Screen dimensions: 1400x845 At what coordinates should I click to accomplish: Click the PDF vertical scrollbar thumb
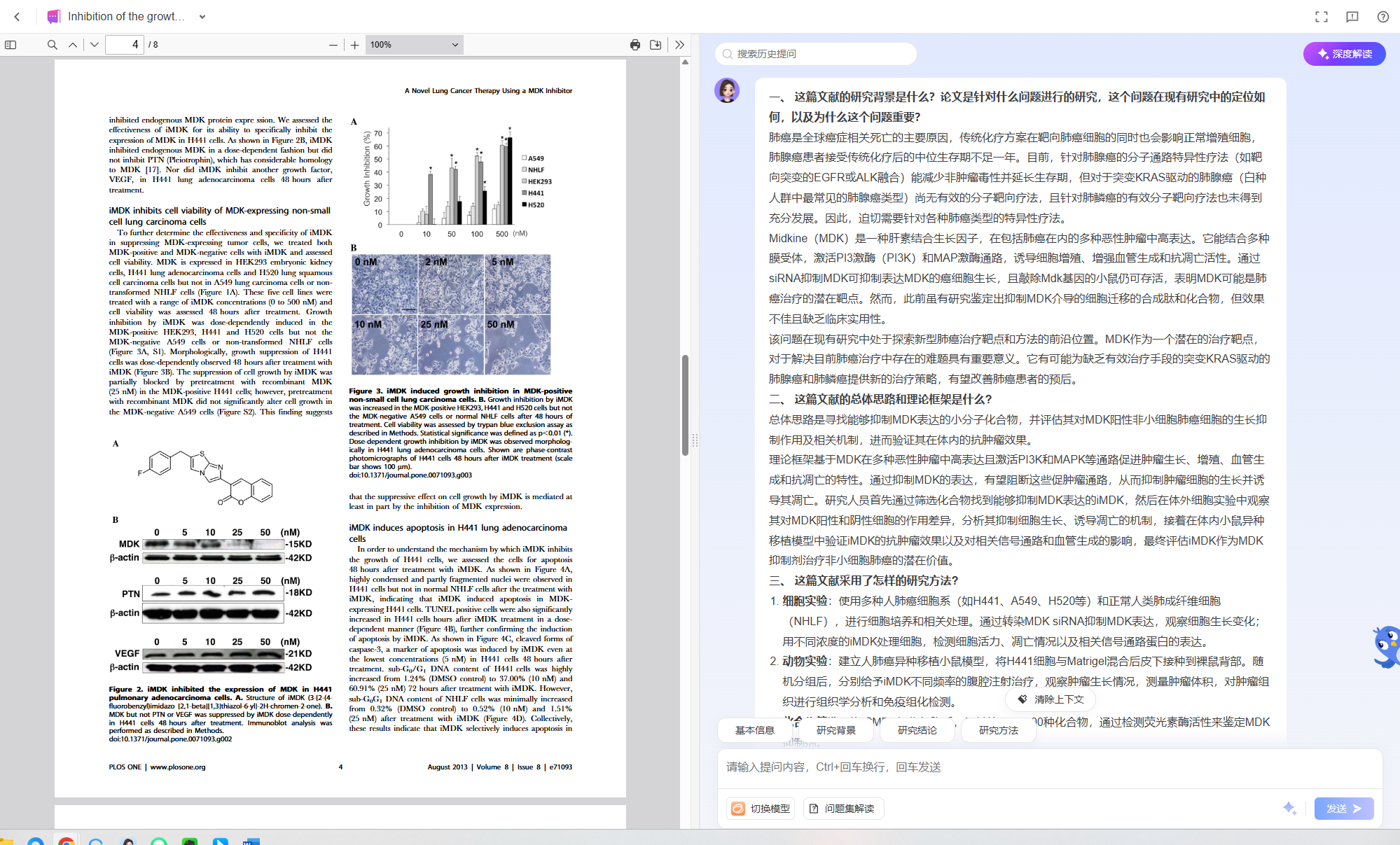pyautogui.click(x=685, y=405)
